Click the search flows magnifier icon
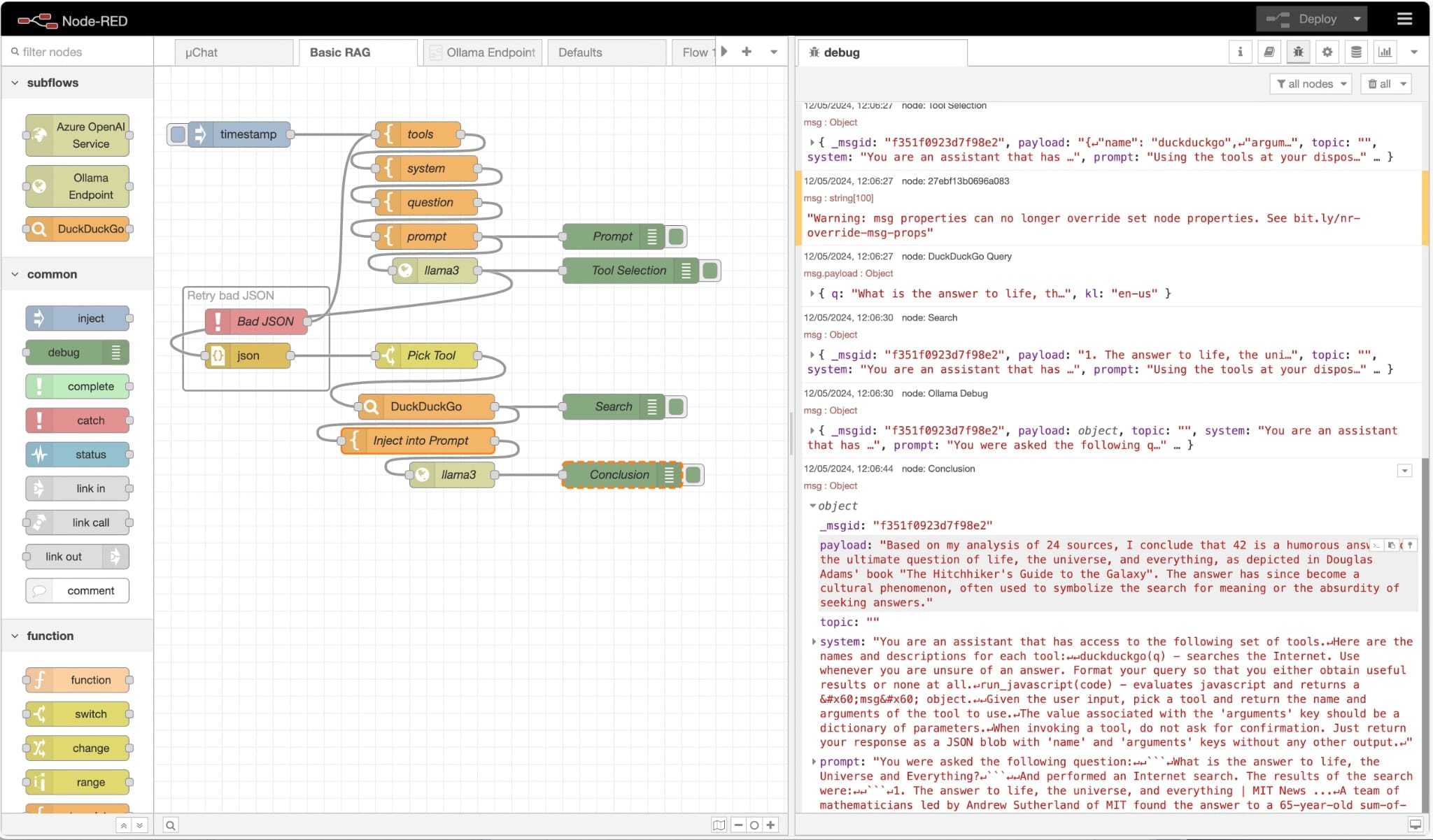This screenshot has width=1433, height=840. click(171, 825)
